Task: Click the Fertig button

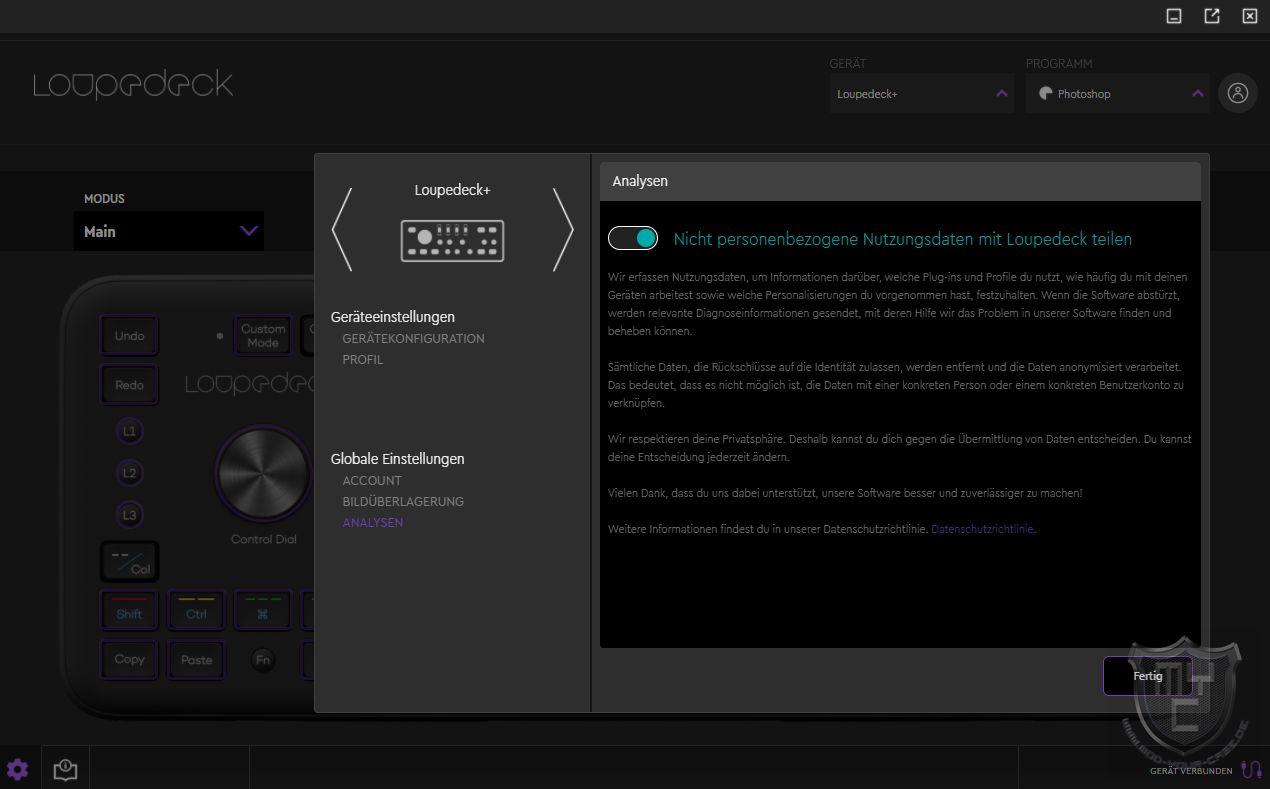Action: tap(1148, 676)
